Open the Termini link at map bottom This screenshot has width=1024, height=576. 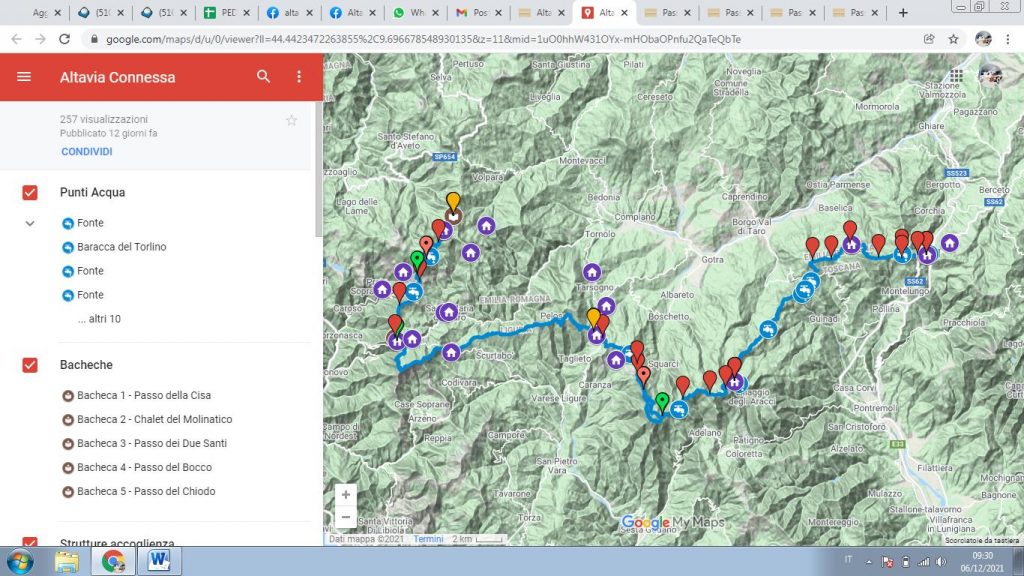point(428,539)
